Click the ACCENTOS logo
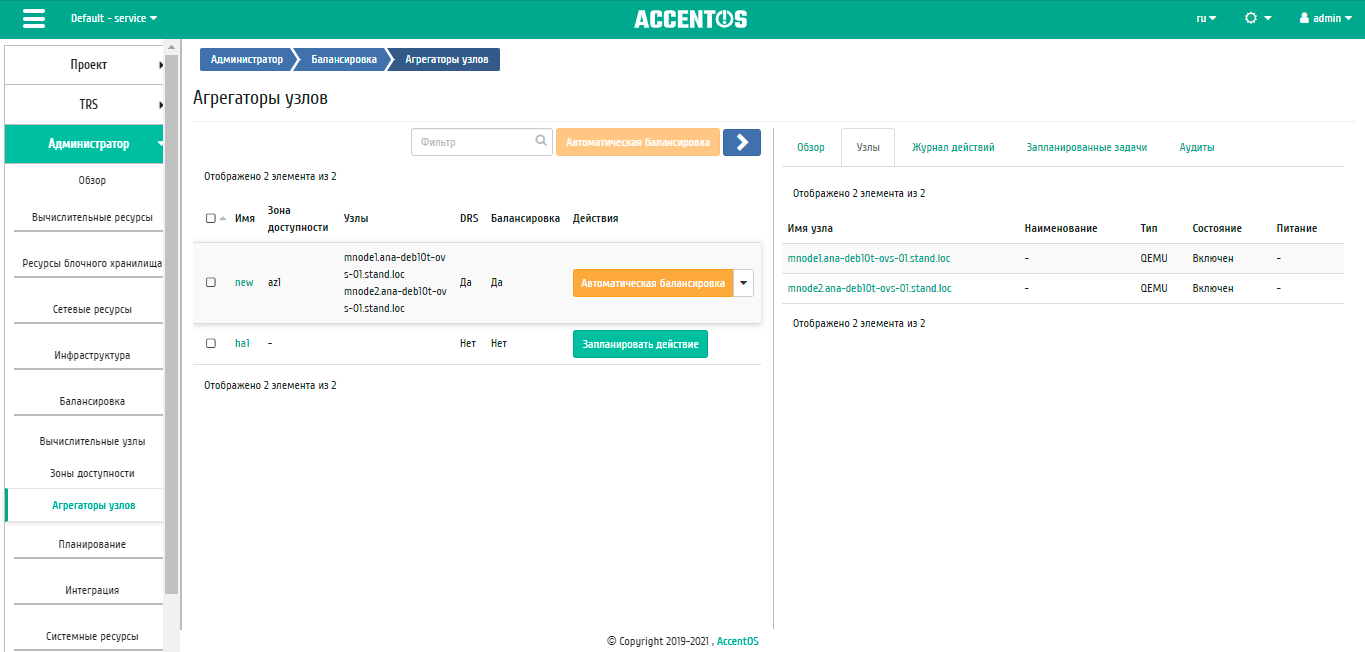1365x652 pixels. (690, 19)
